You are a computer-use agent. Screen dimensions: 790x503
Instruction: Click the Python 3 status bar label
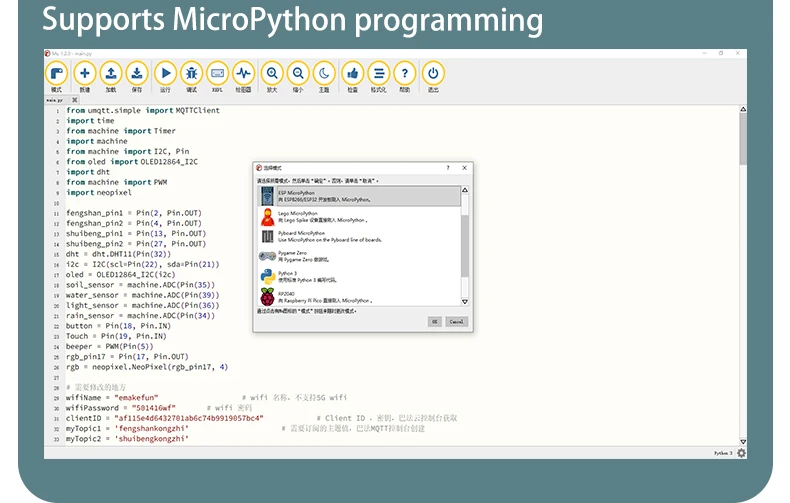(x=723, y=453)
